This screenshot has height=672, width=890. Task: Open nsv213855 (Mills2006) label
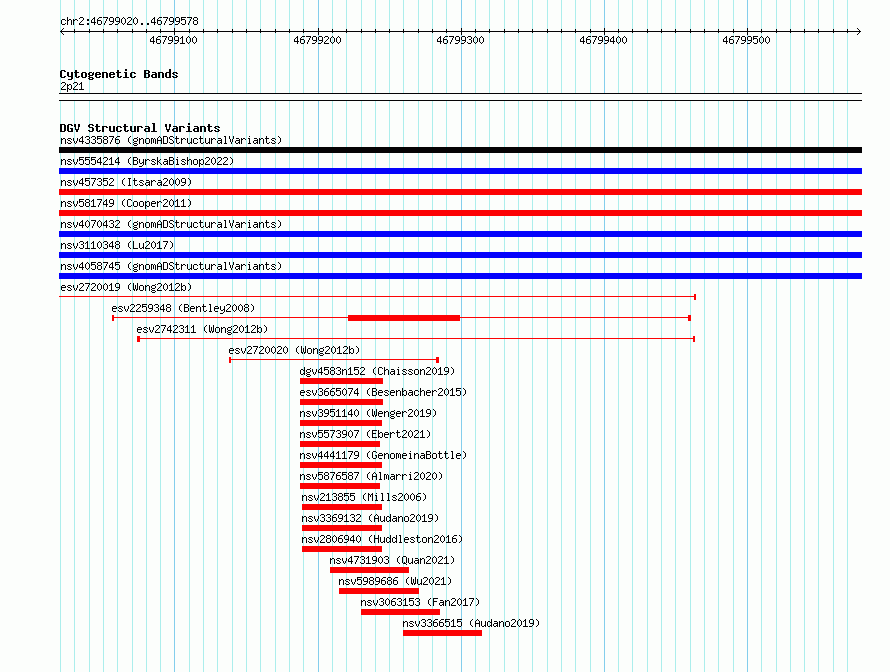coord(364,497)
